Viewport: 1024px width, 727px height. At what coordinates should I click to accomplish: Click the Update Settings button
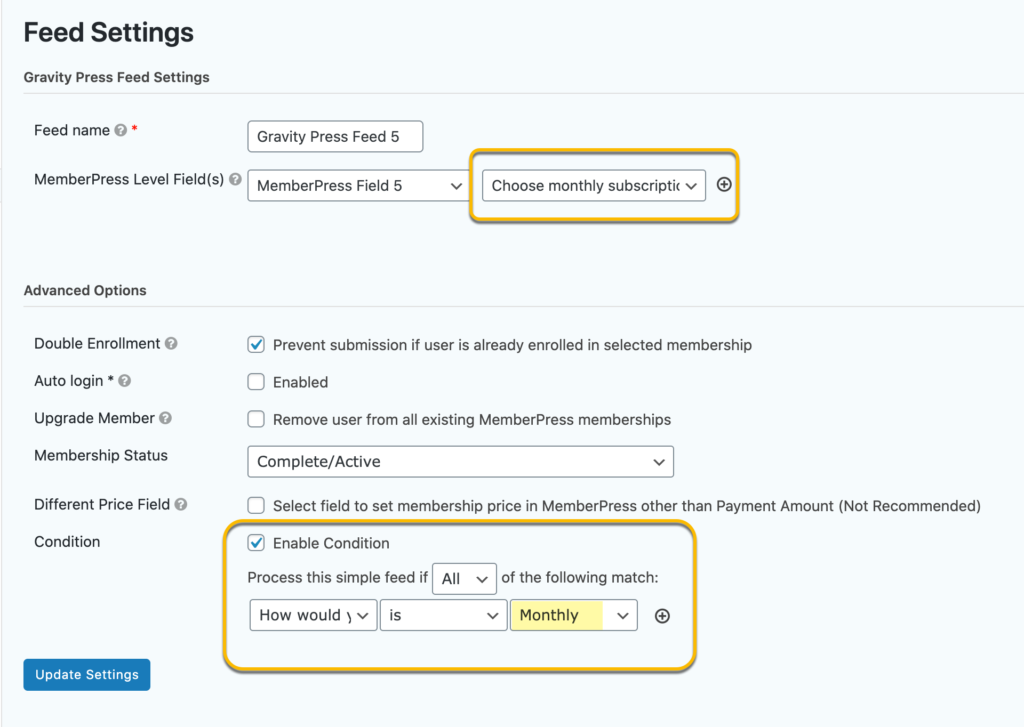pos(87,675)
